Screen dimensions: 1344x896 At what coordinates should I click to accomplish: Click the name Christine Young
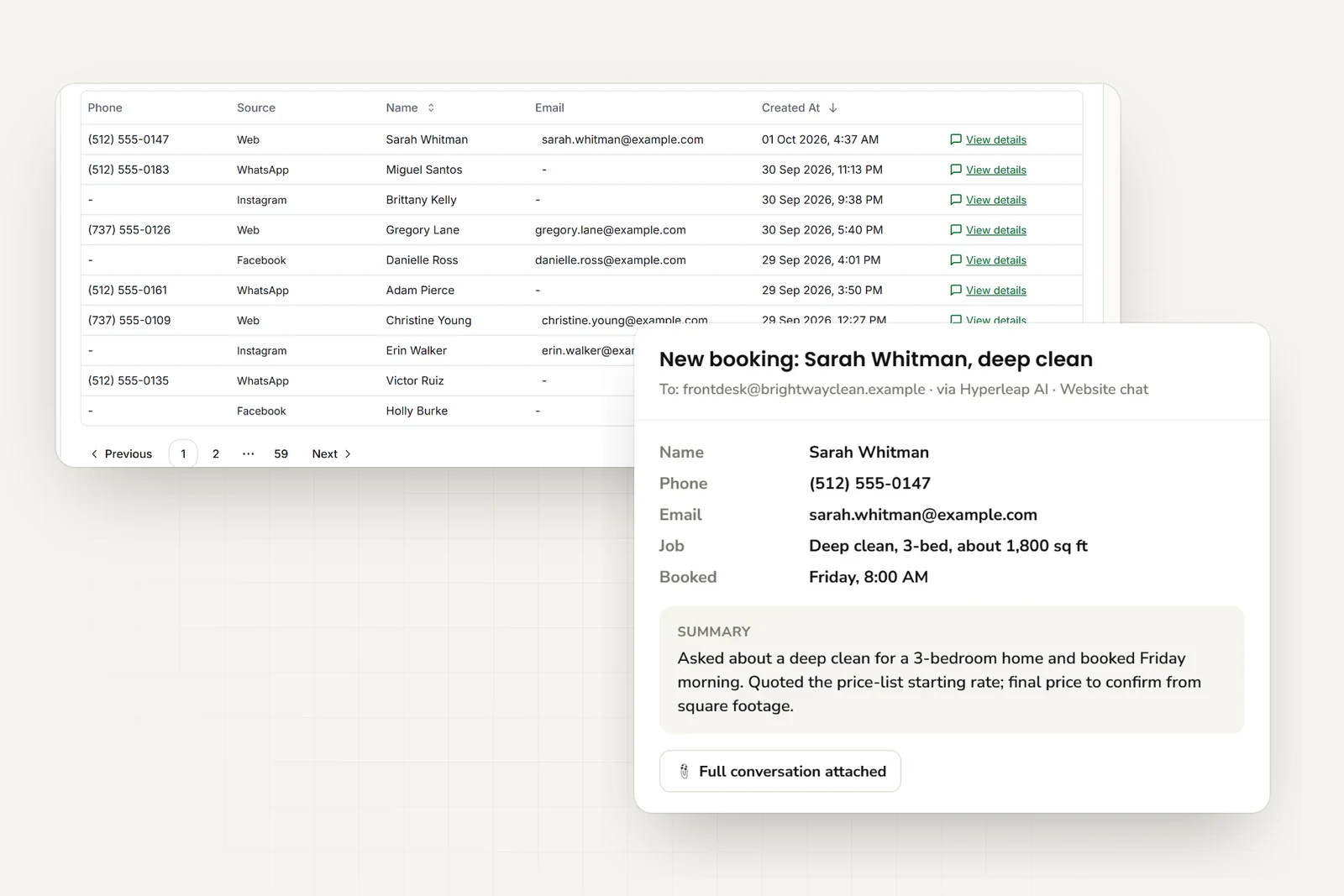[x=428, y=321]
